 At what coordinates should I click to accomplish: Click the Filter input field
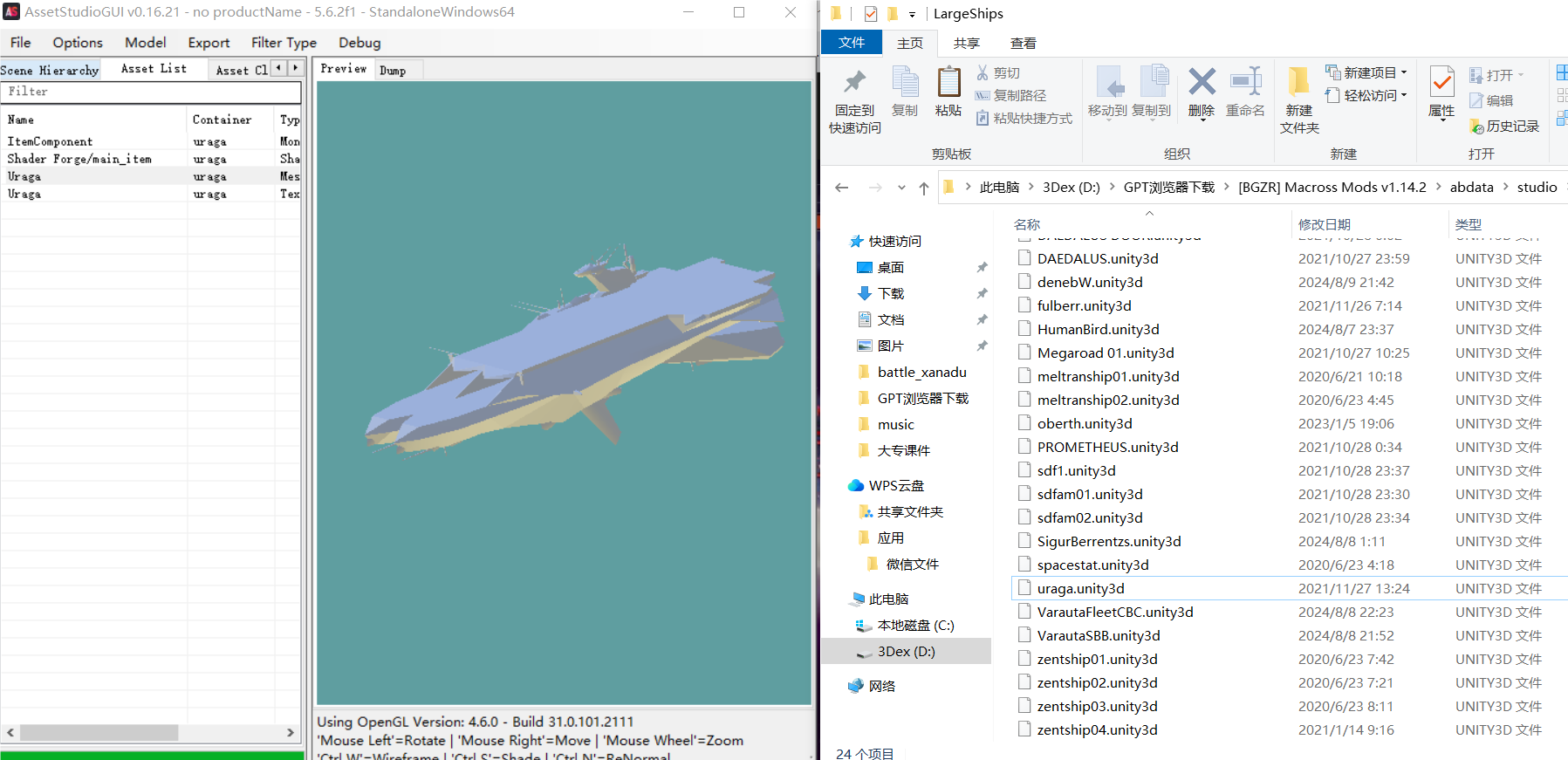[152, 92]
